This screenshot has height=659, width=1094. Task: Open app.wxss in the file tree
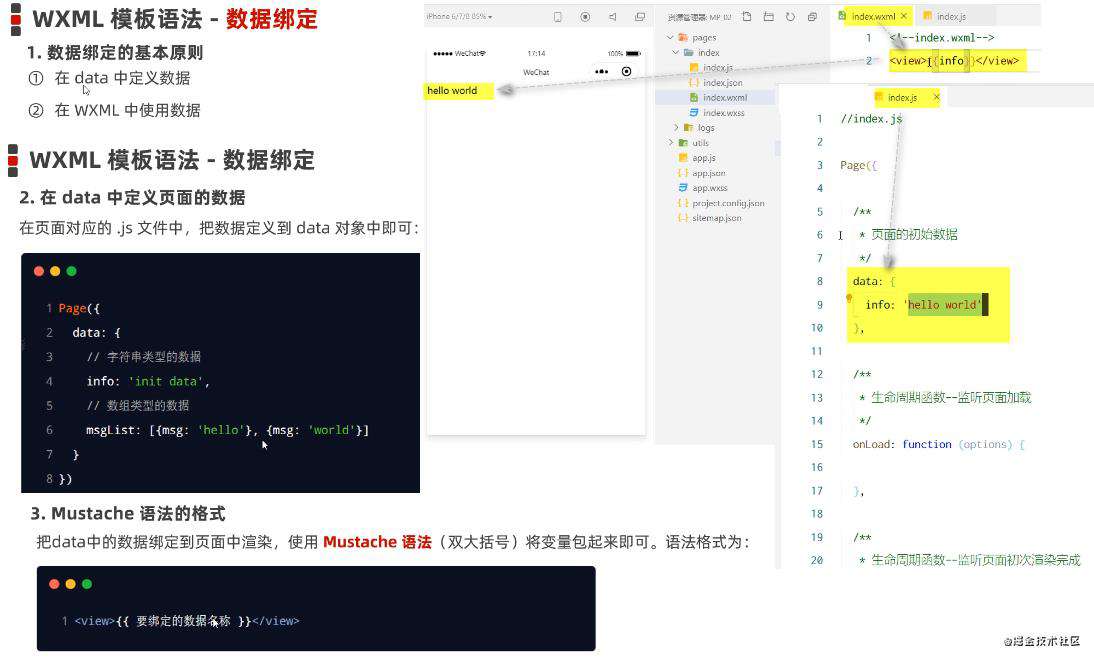point(710,188)
